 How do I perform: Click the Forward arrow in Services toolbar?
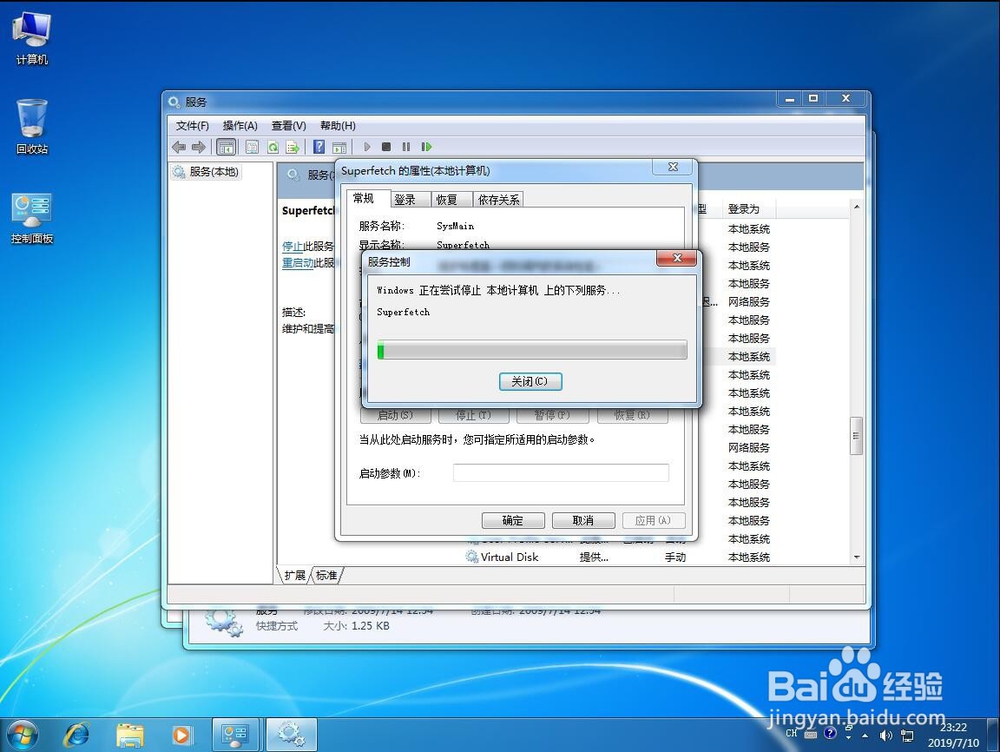[199, 147]
